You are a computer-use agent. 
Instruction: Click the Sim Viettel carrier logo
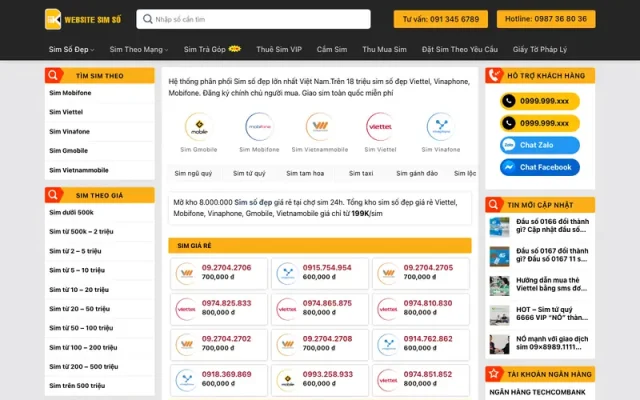(380, 127)
